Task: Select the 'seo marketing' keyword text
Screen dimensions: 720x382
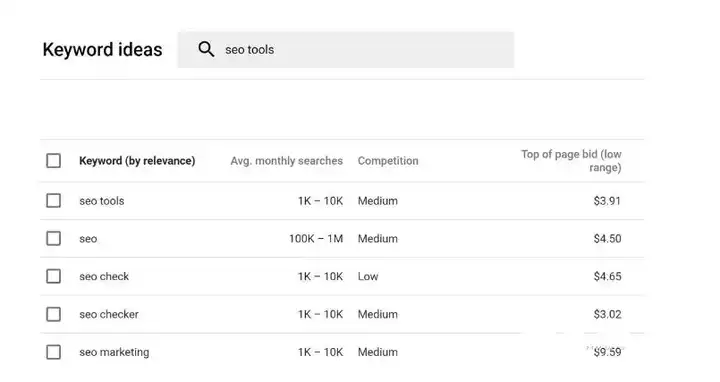Action: pos(114,352)
